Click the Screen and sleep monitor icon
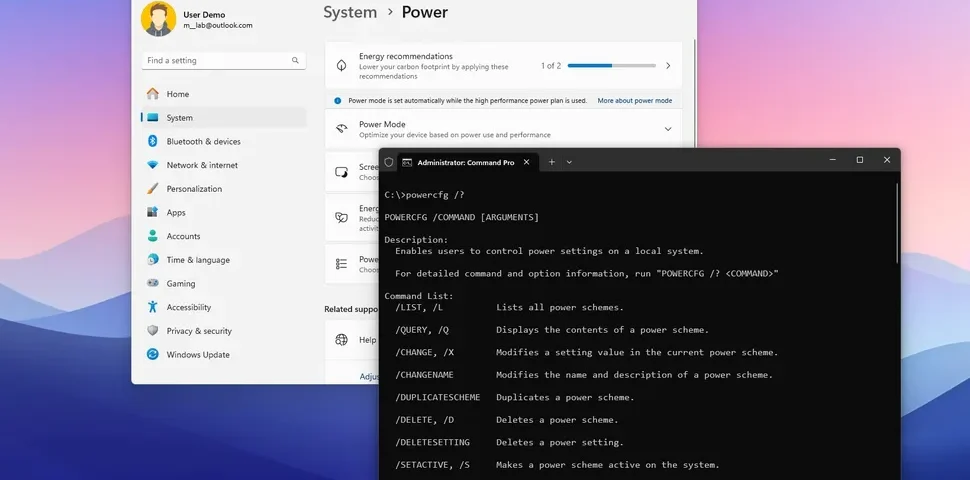970x480 pixels. [x=341, y=172]
